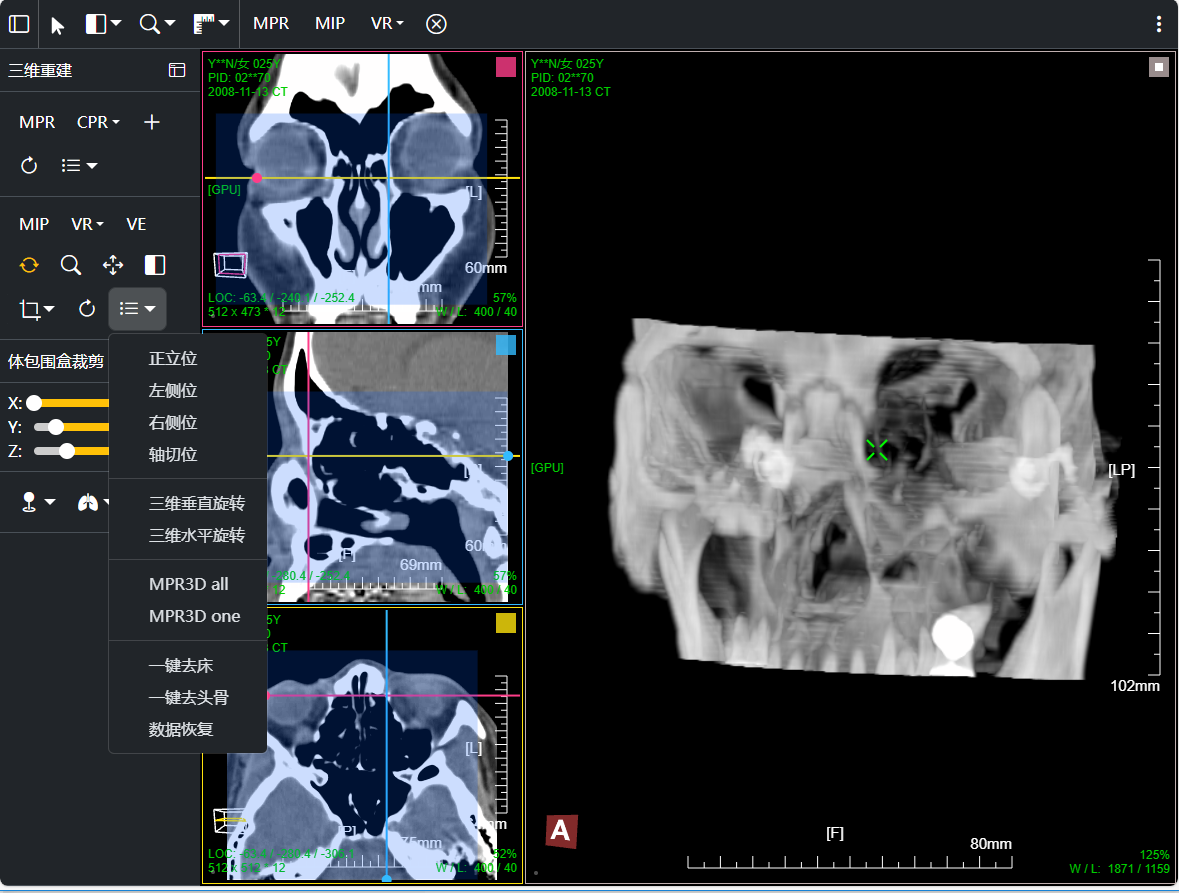1179x893 pixels.
Task: Click the pink square in coronal view
Action: [506, 67]
